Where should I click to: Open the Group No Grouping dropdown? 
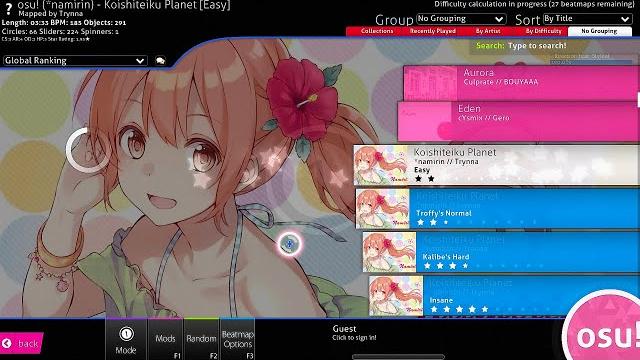click(461, 19)
